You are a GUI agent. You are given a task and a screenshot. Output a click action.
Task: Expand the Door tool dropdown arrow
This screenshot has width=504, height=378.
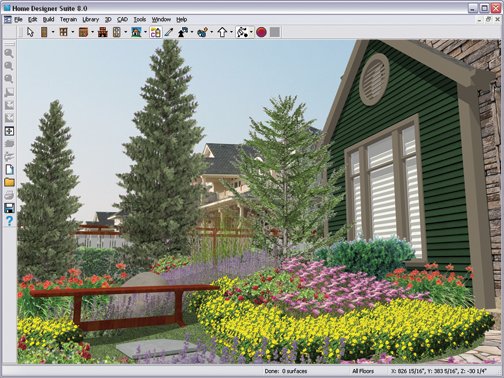tap(53, 32)
